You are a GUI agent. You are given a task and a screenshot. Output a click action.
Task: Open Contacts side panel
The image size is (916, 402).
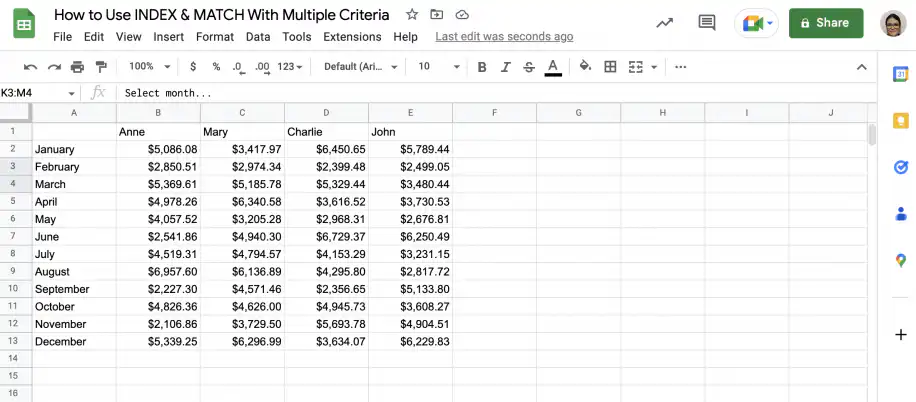[900, 214]
